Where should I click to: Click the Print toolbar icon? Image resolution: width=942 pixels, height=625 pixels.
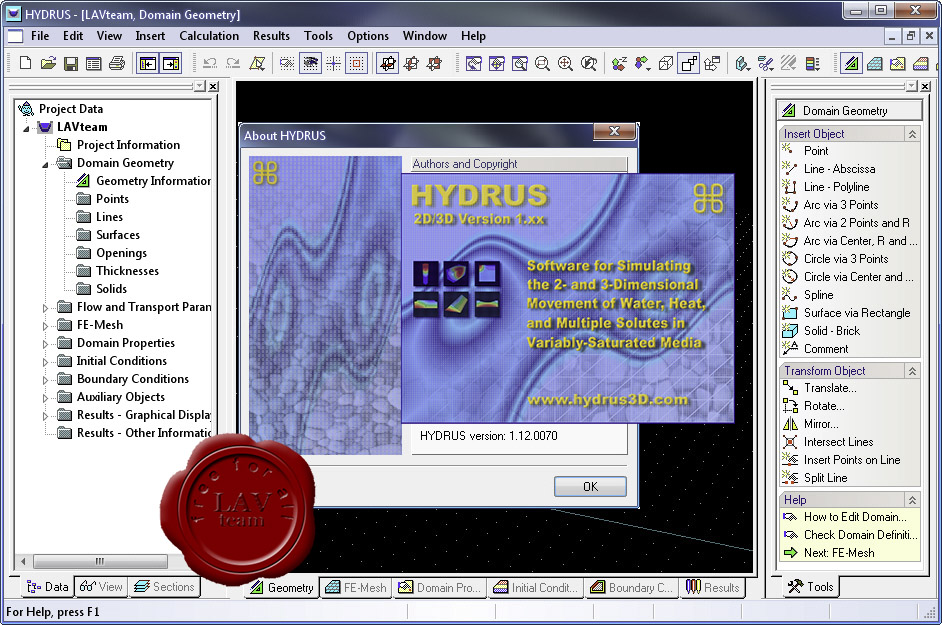[117, 63]
